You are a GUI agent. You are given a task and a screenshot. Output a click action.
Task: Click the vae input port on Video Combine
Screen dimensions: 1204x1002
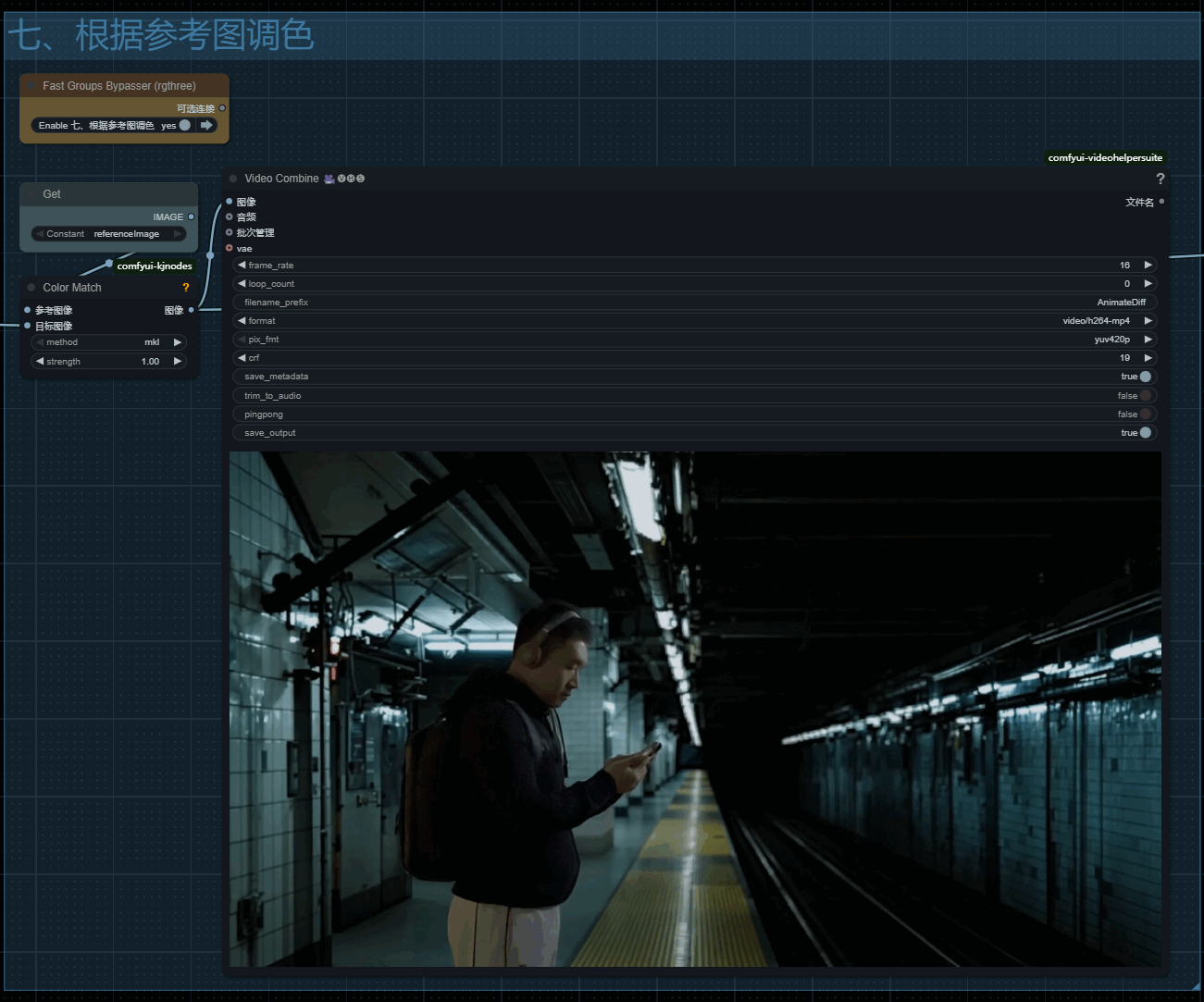pos(230,248)
